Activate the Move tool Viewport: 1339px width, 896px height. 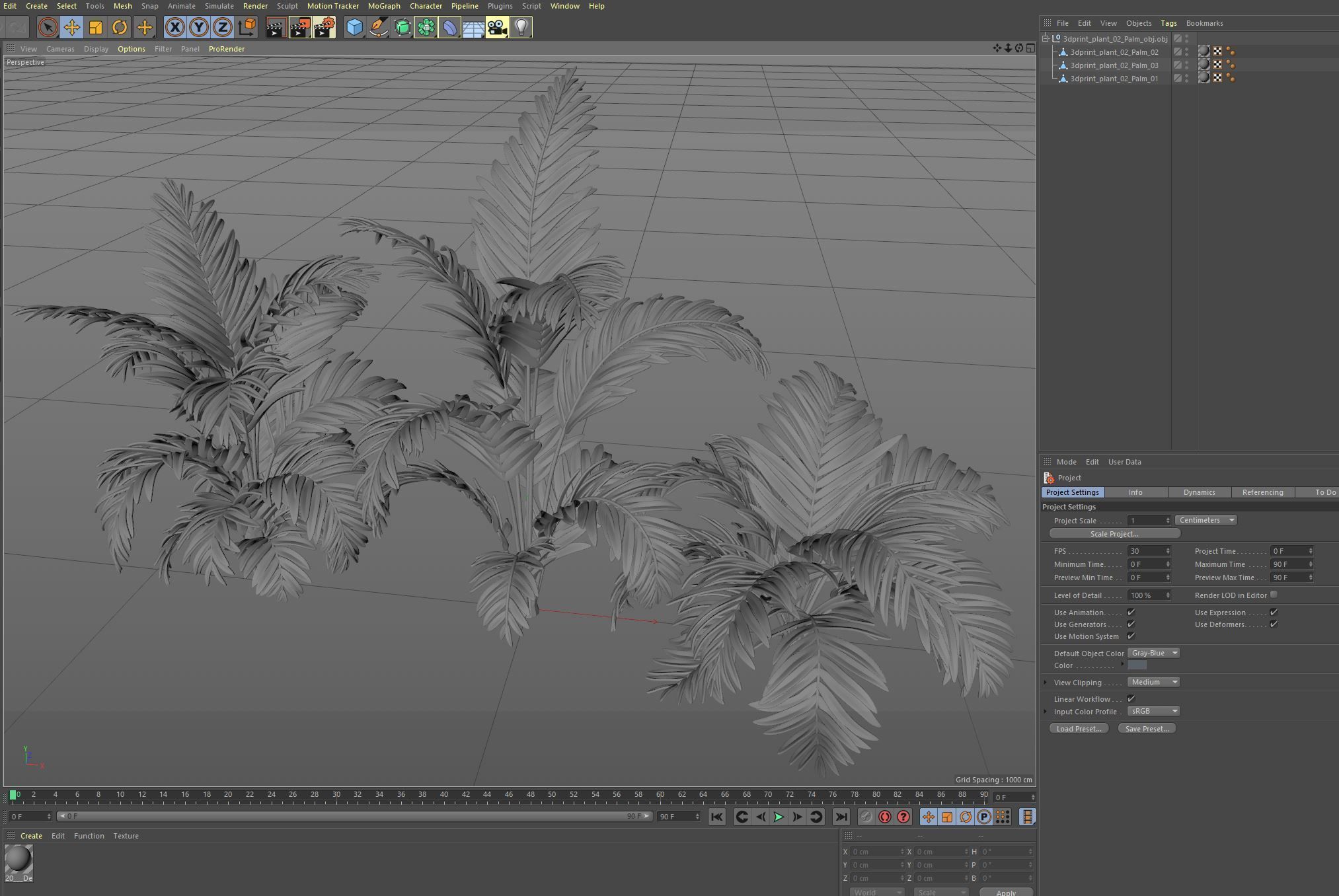pos(71,27)
